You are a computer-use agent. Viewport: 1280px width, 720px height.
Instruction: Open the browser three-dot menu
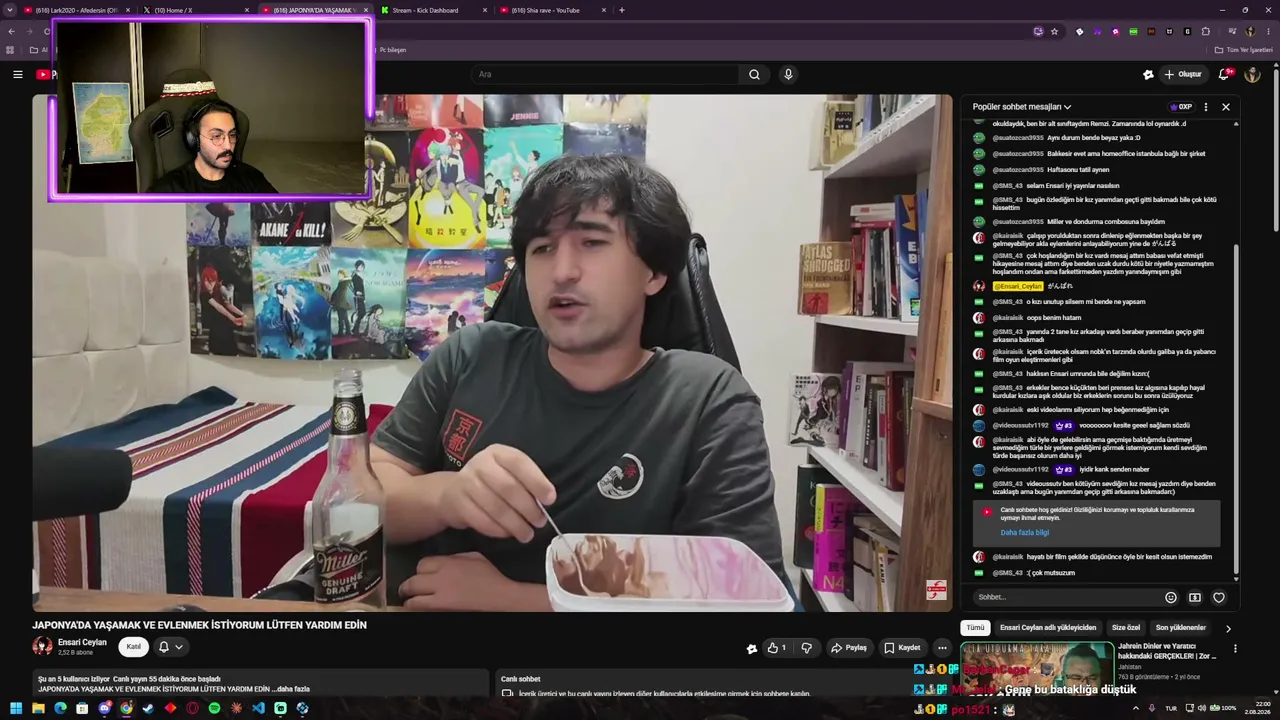coord(1269,31)
